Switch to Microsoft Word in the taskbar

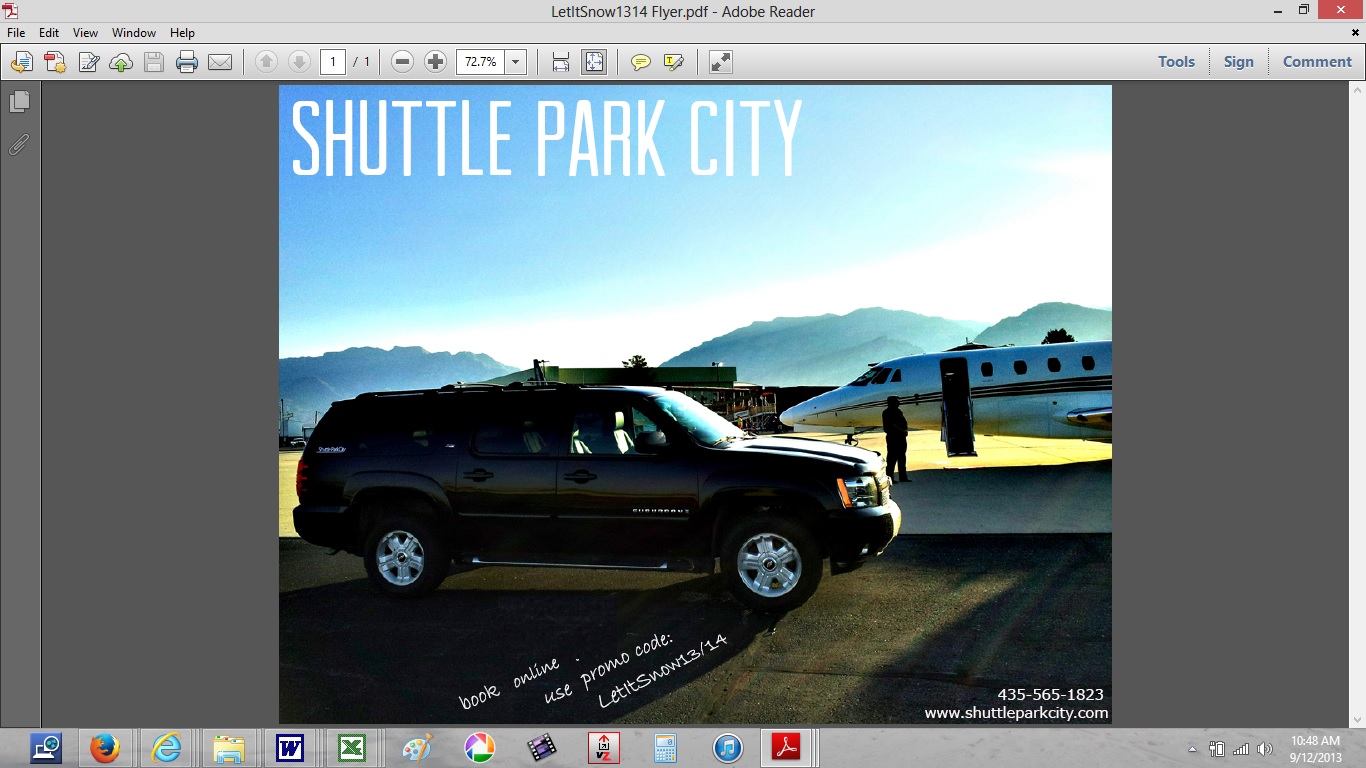click(x=290, y=748)
